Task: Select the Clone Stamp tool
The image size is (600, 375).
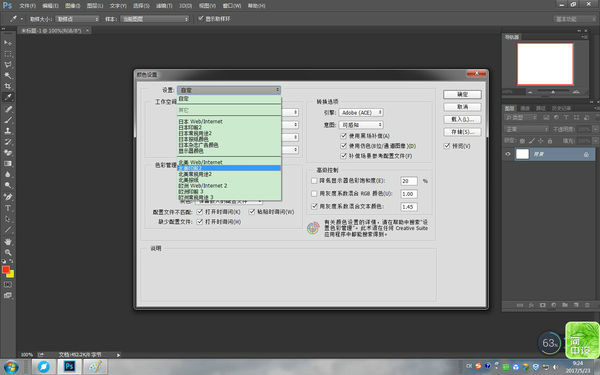Action: [8, 130]
